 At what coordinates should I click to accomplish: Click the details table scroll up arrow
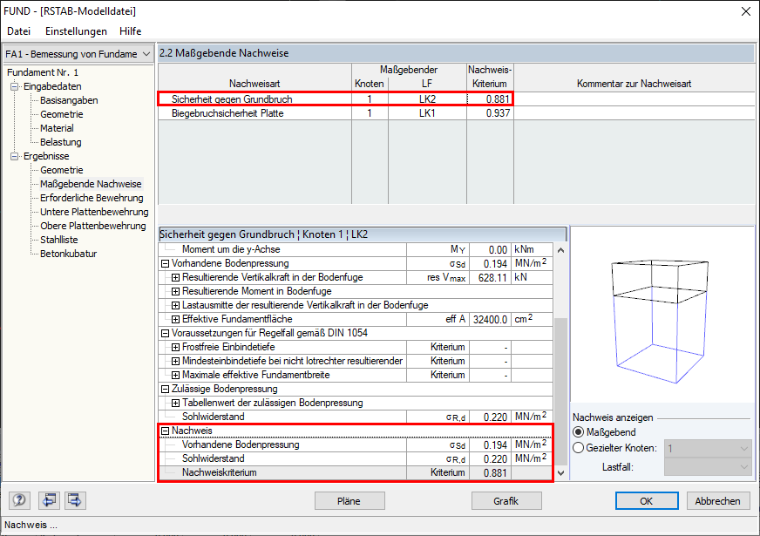[561, 251]
